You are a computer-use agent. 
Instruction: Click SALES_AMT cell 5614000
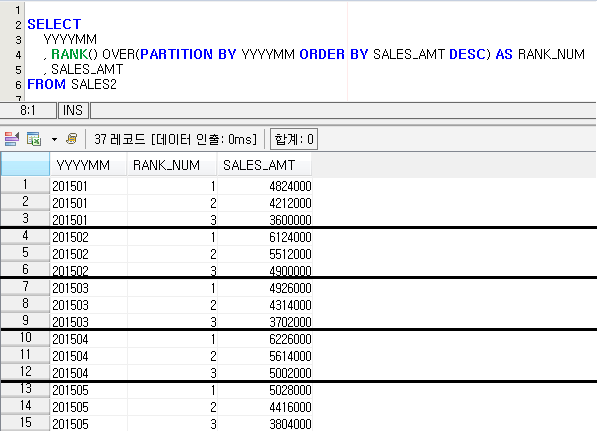pyautogui.click(x=265, y=356)
